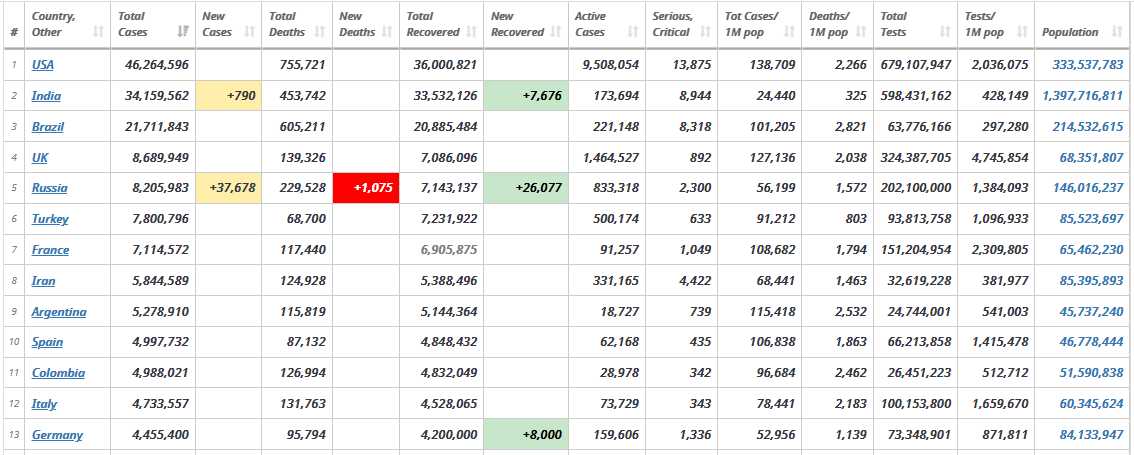Select USA total cases 46,264,596

click(157, 64)
